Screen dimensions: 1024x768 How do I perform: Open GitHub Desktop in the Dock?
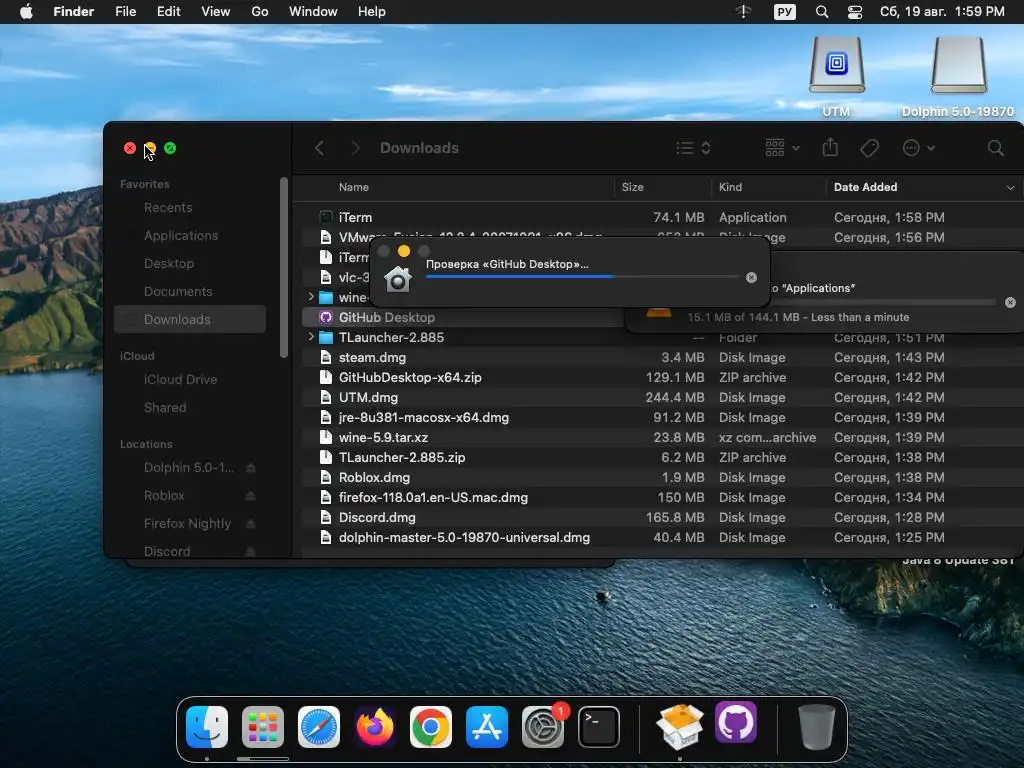pos(736,722)
